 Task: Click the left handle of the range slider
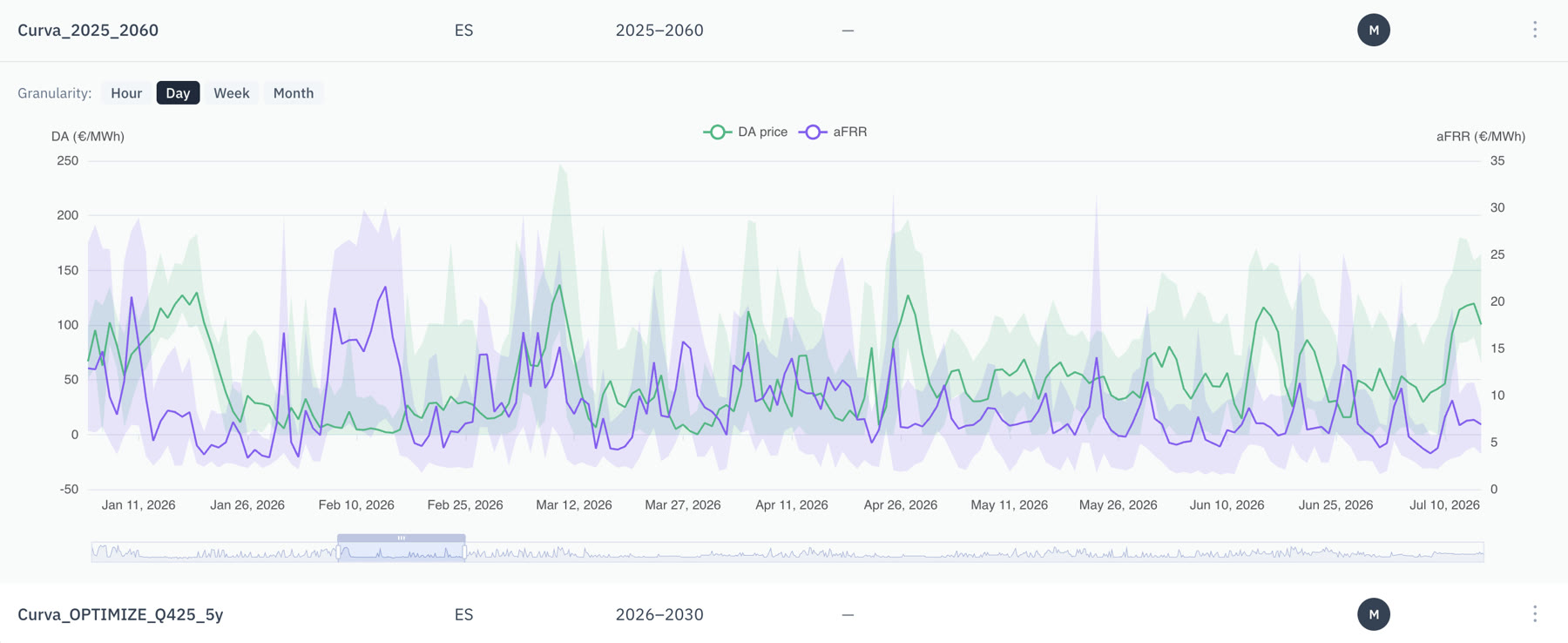coord(338,552)
